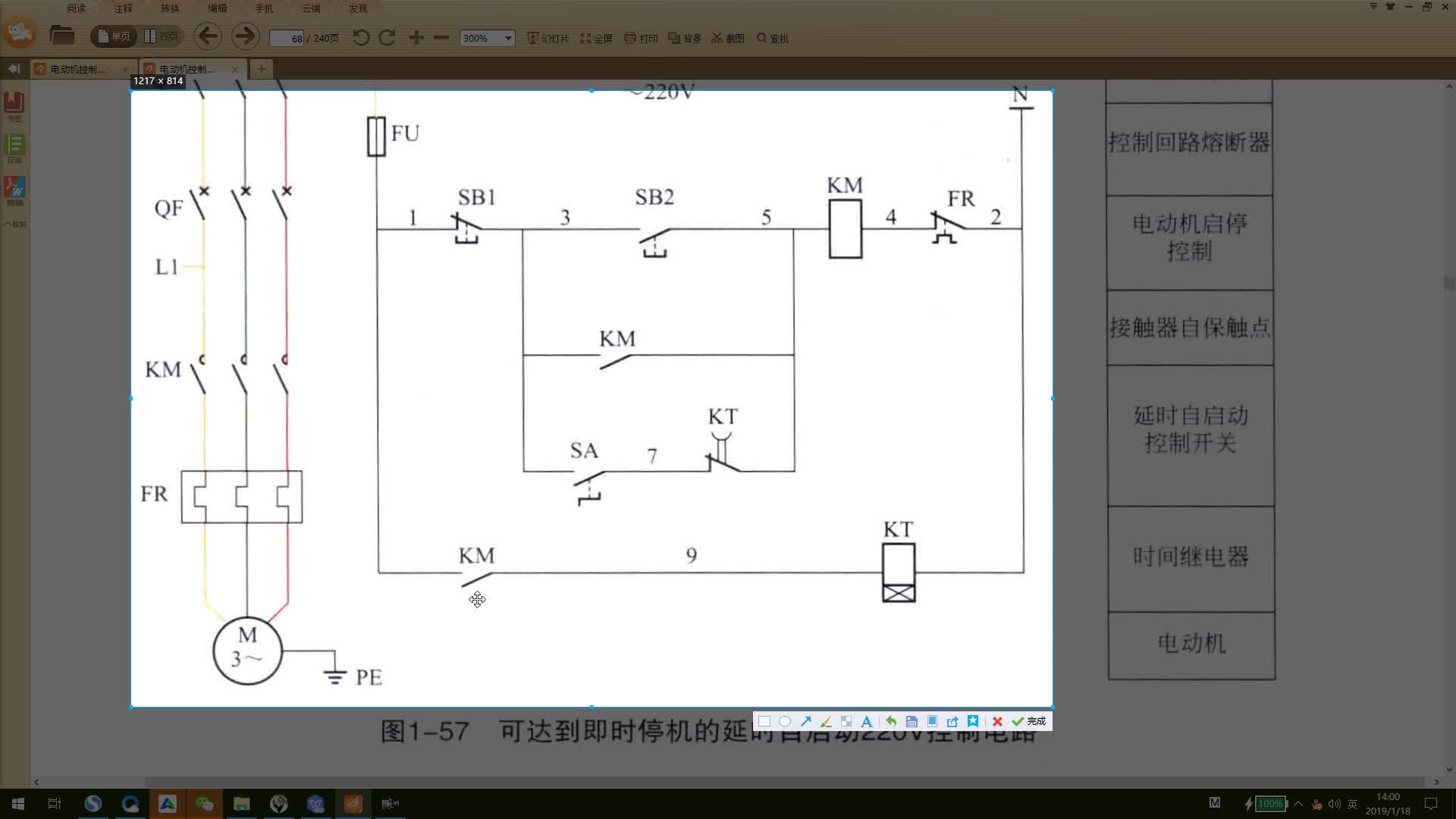Open the 云端 menu
Screen dimensions: 1456x819
pos(311,8)
